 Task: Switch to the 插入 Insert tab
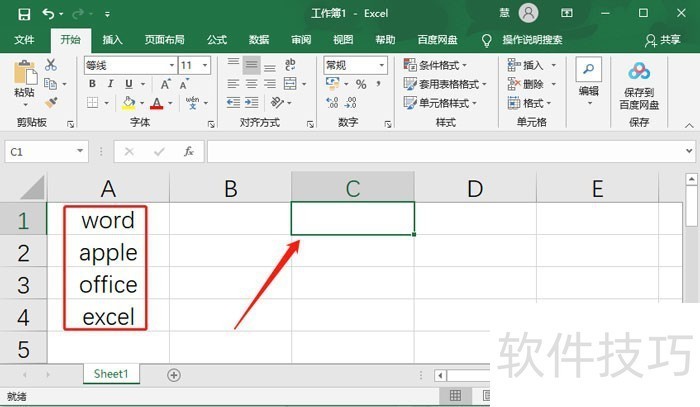tap(112, 40)
